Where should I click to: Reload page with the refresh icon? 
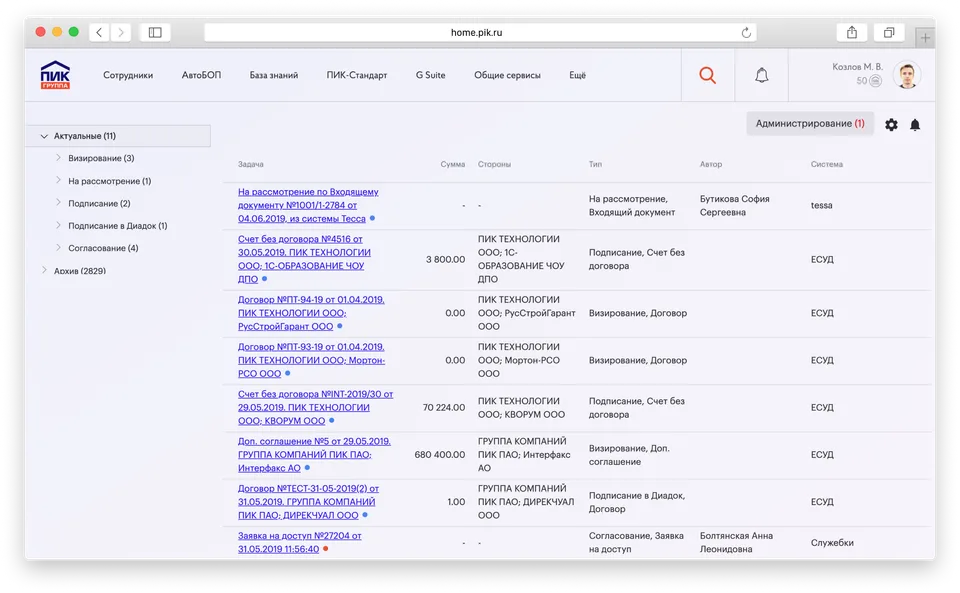pos(746,32)
